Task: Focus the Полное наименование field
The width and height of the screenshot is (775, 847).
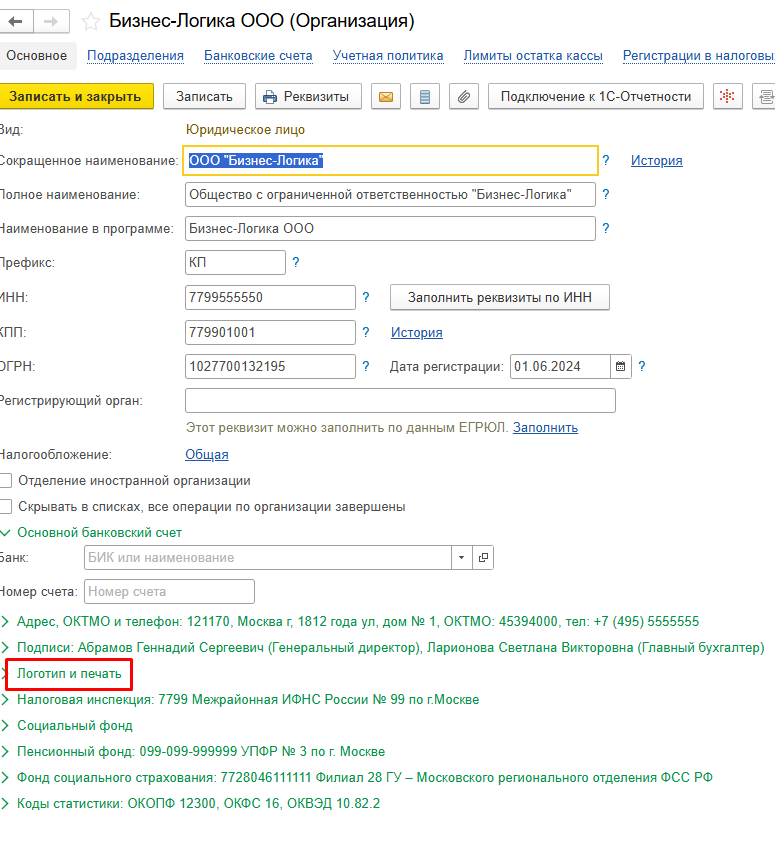Action: [390, 194]
